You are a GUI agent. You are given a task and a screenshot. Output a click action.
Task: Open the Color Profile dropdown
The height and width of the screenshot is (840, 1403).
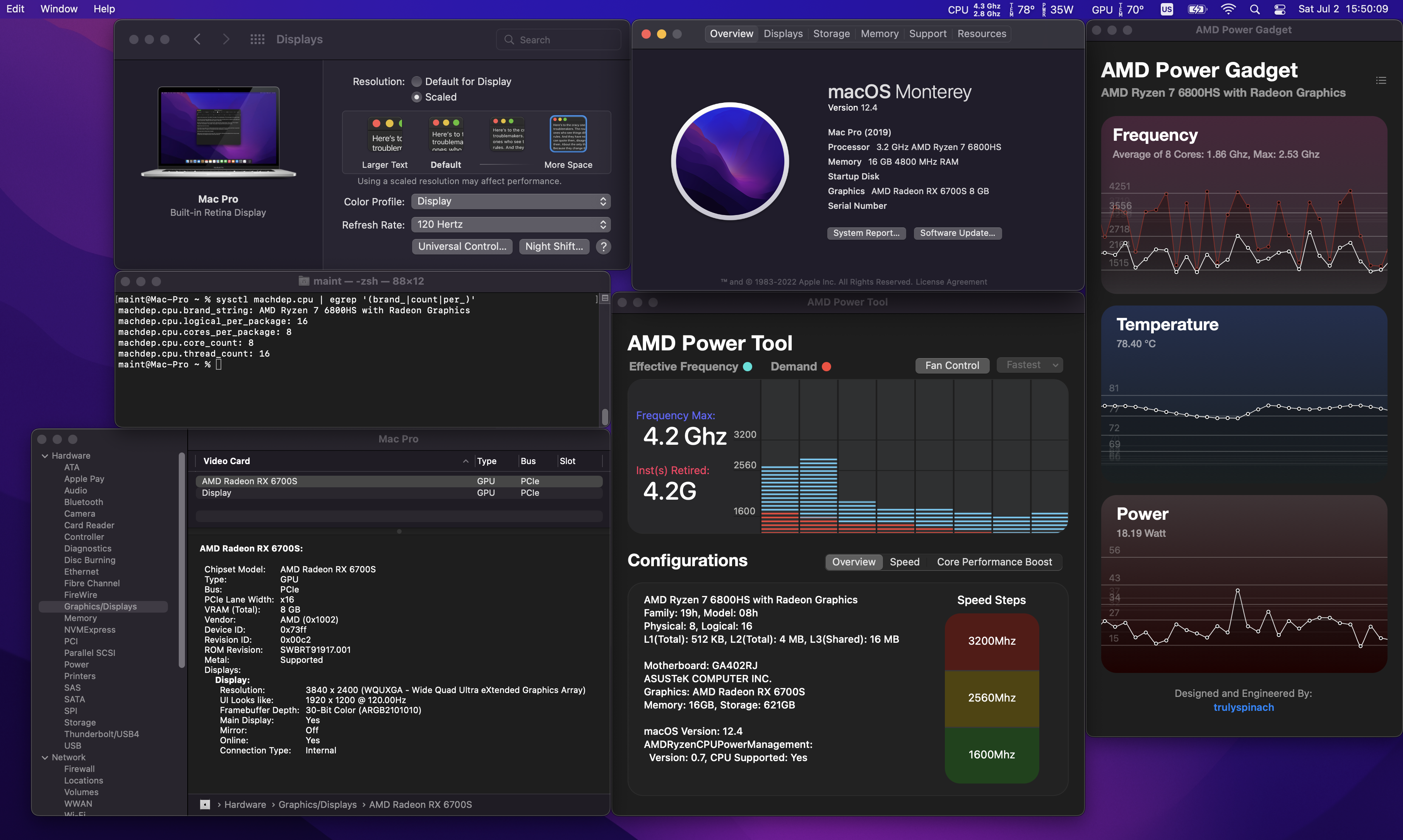pyautogui.click(x=510, y=201)
